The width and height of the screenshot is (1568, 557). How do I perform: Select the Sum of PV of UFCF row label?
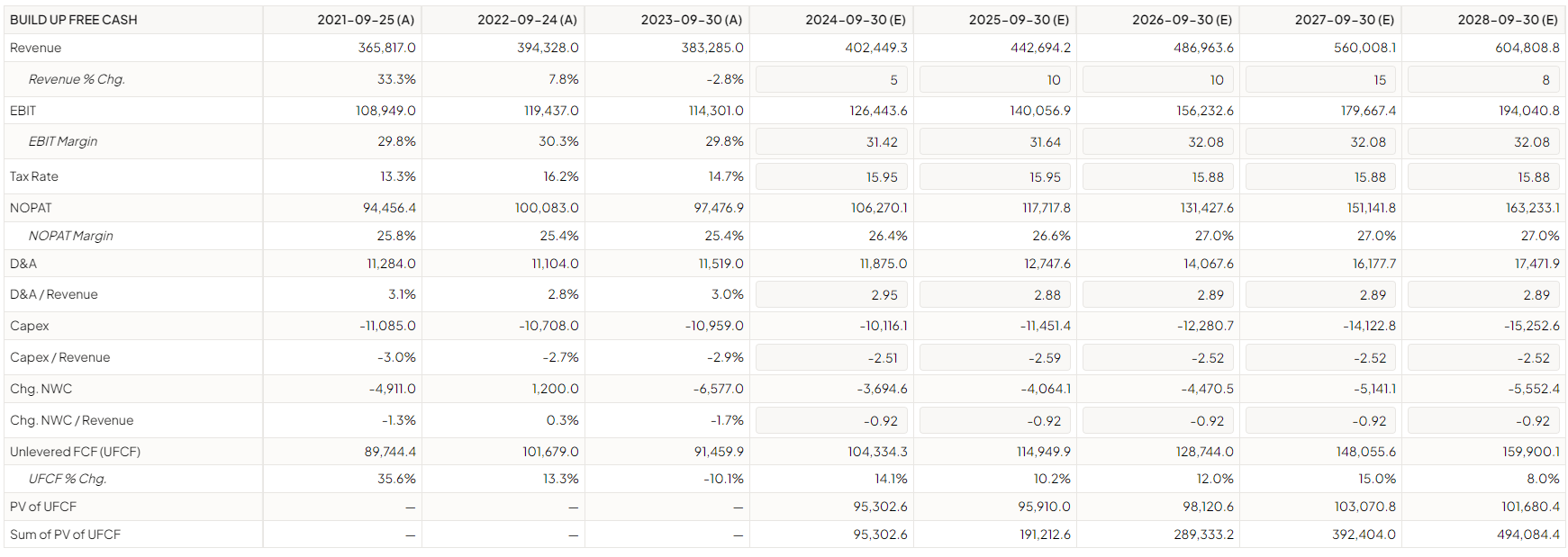(65, 535)
